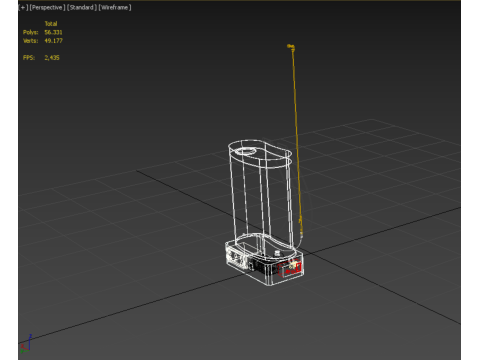The height and width of the screenshot is (360, 480).
Task: Select the red highlighted part in the base
Action: click(x=290, y=269)
